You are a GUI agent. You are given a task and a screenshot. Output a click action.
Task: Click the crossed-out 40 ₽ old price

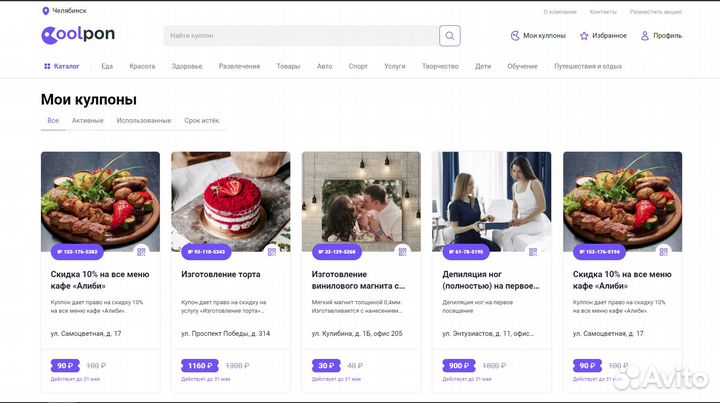click(355, 366)
